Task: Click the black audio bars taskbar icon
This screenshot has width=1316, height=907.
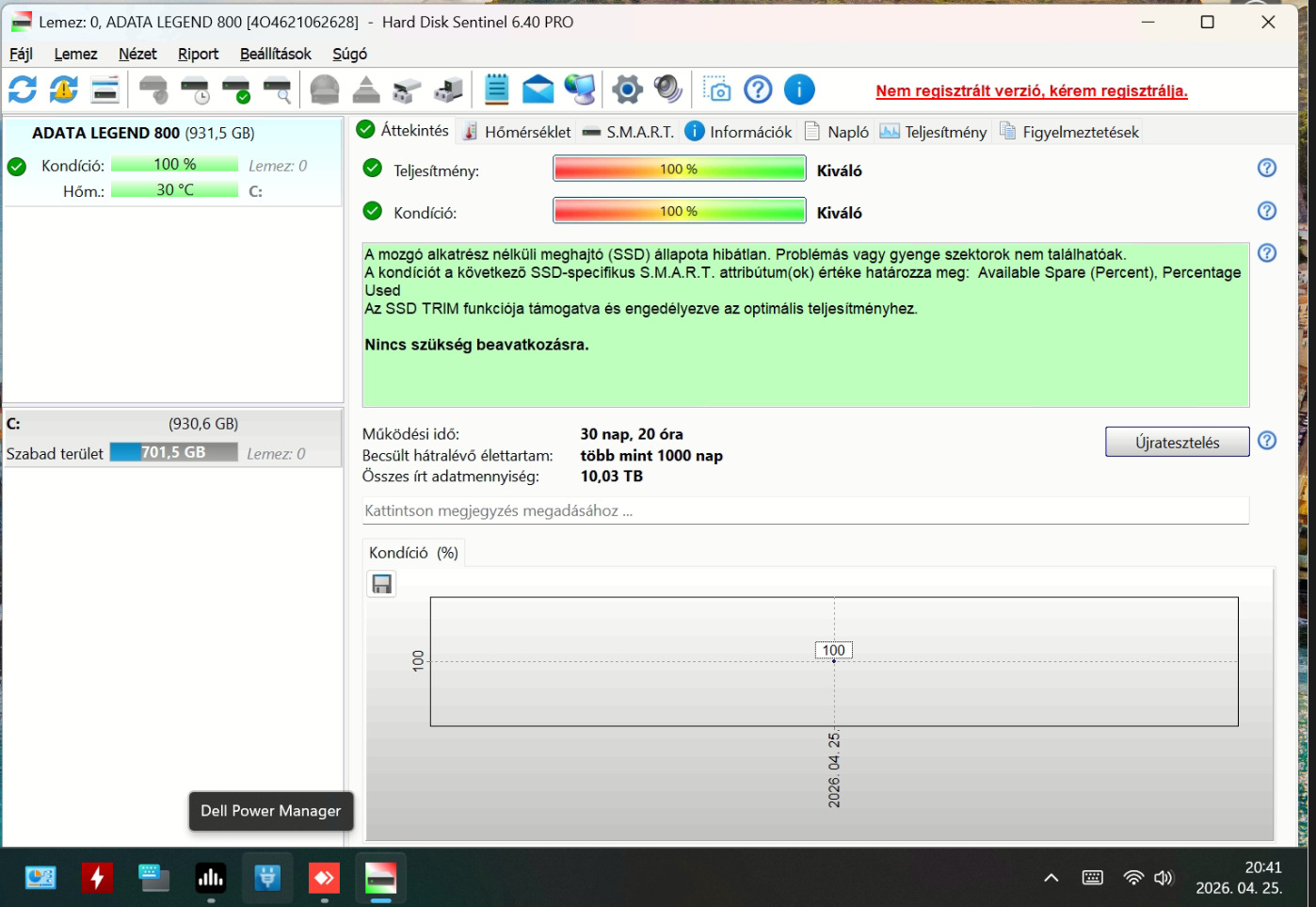Action: click(210, 878)
